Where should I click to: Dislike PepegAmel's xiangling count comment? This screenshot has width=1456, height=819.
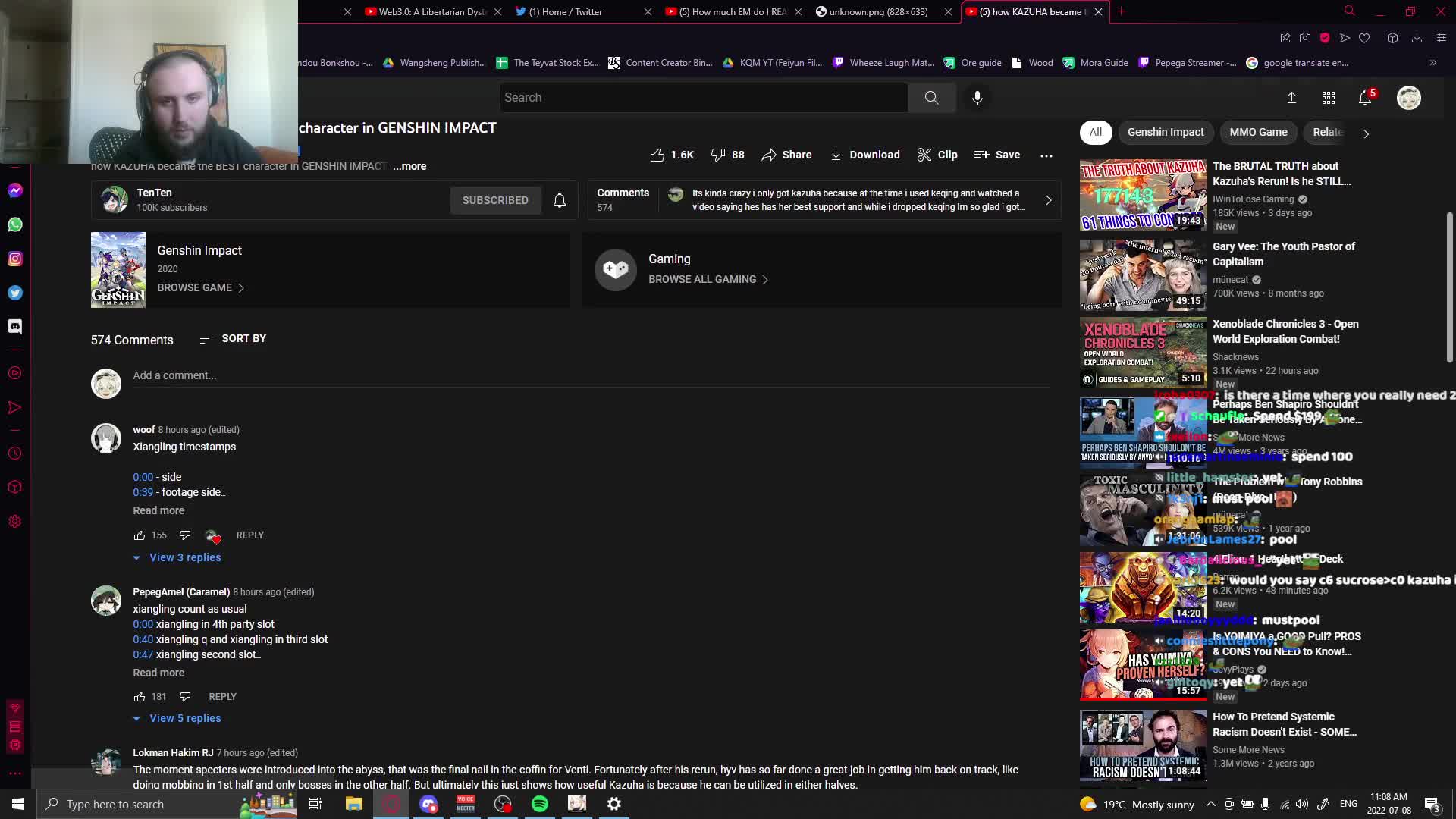coord(185,696)
